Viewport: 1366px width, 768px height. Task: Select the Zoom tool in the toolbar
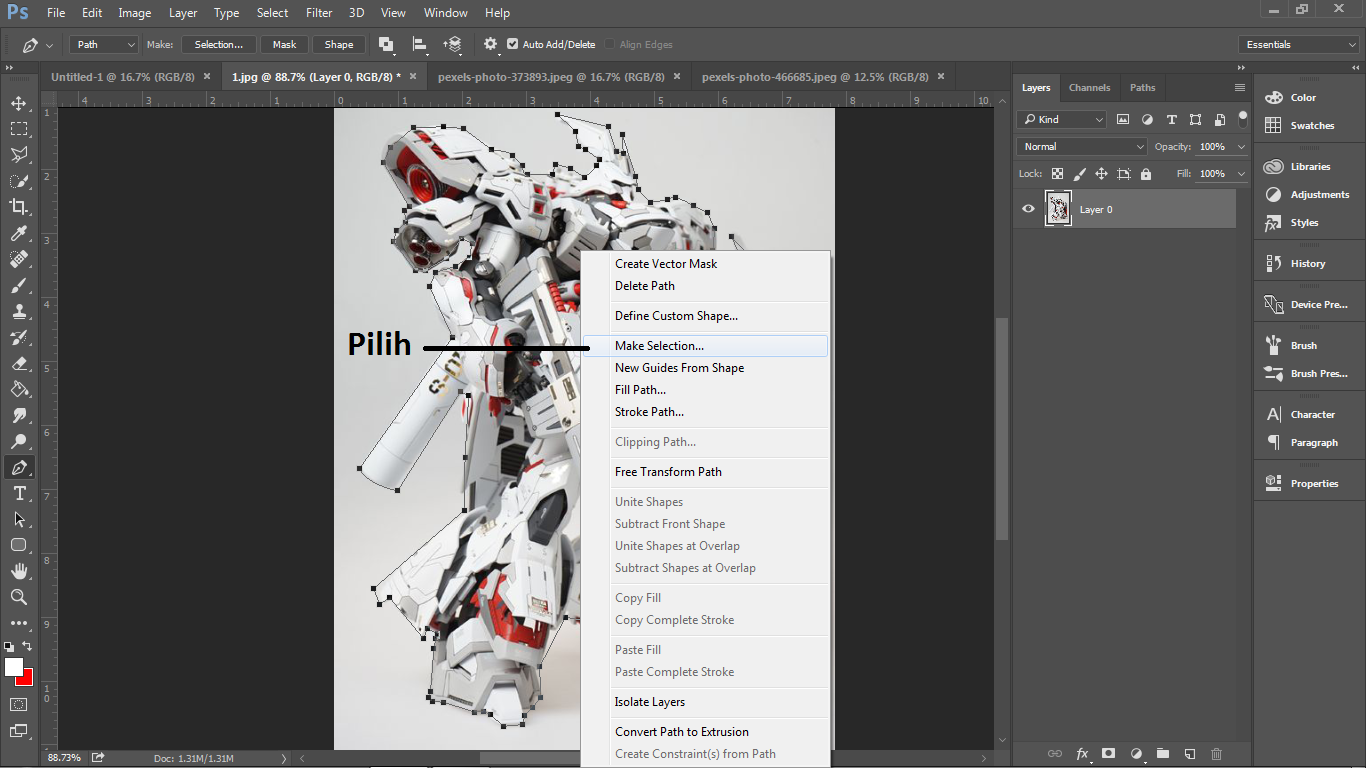point(19,597)
